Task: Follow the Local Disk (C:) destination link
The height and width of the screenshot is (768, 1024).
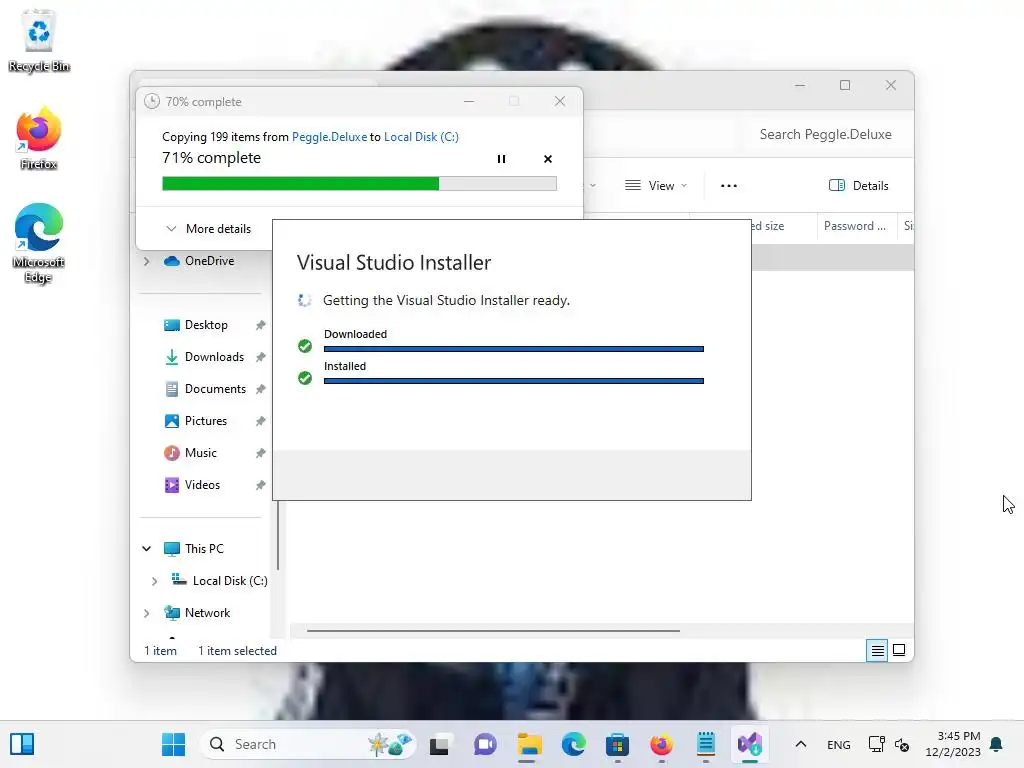Action: point(421,136)
